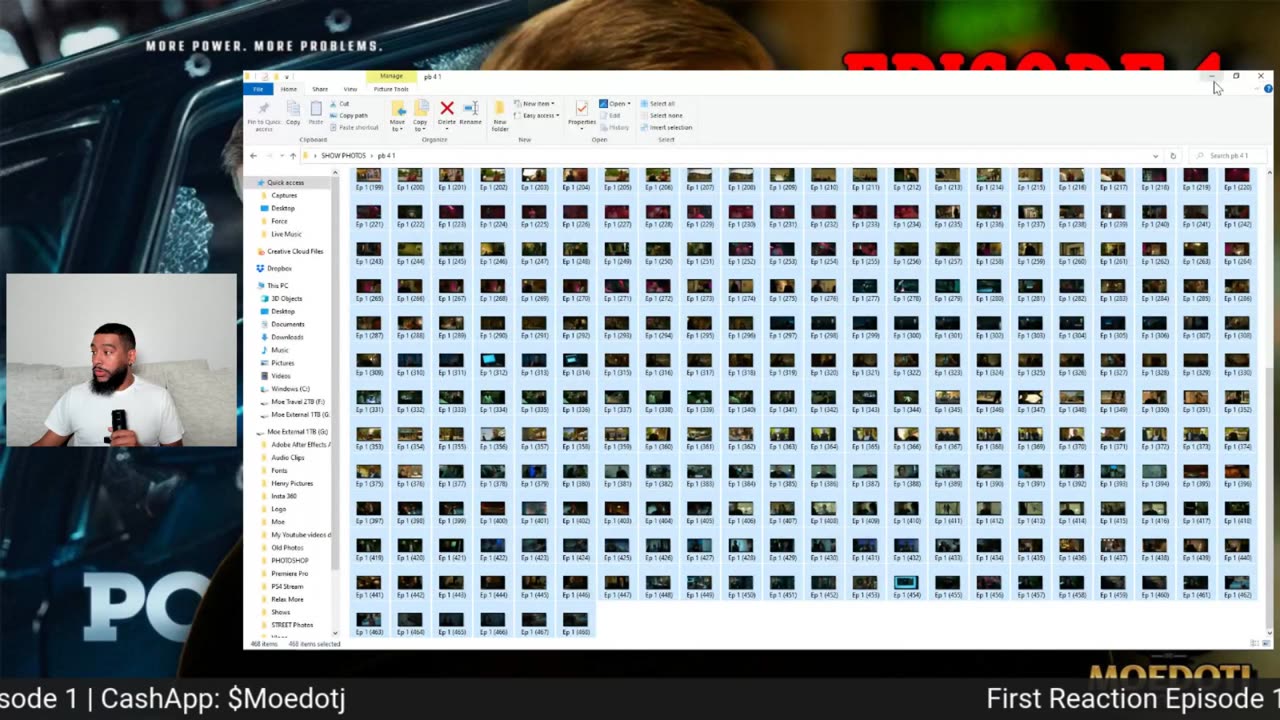
Task: Open Captures folder in Quick access
Action: coord(283,196)
